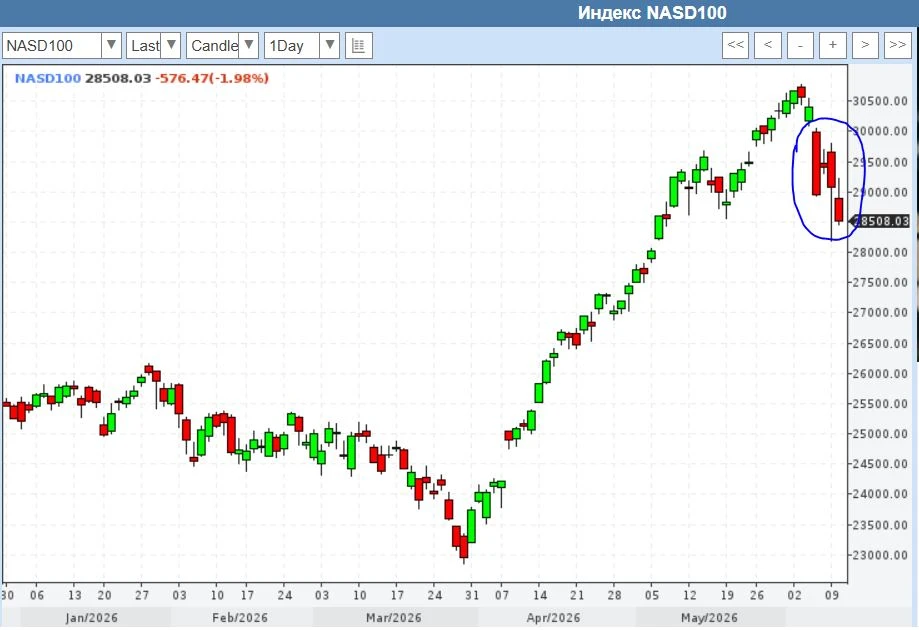Screen dimensions: 919x630
Task: Select the Jan/2026 month on timeline
Action: click(x=91, y=618)
